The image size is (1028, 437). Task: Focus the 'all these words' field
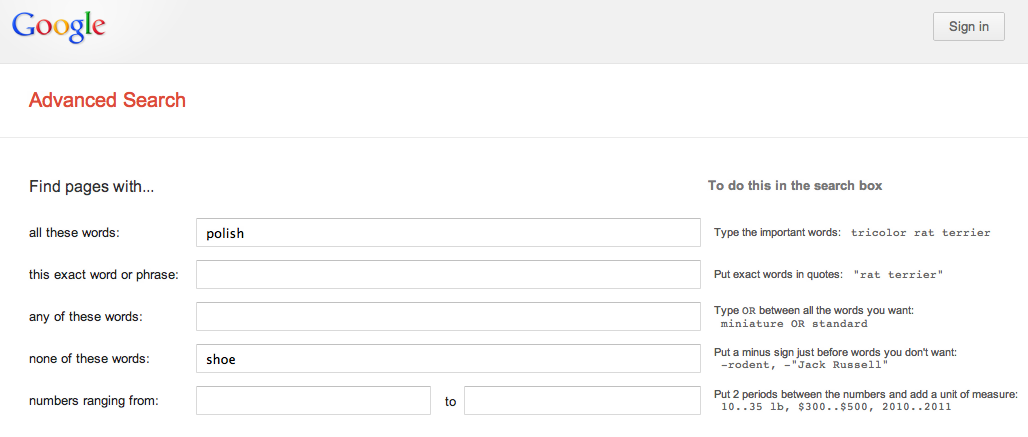(448, 233)
